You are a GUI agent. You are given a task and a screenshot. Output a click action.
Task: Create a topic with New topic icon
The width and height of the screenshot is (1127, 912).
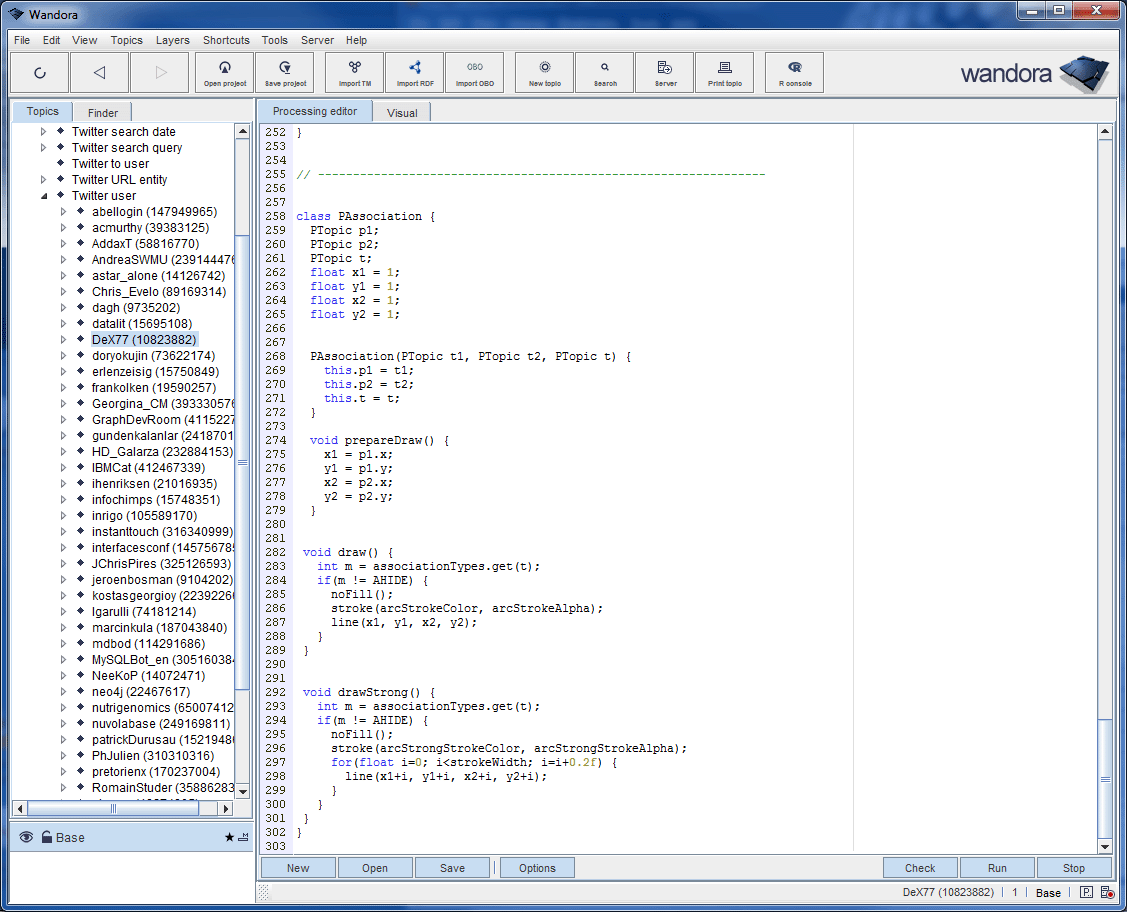tap(543, 72)
